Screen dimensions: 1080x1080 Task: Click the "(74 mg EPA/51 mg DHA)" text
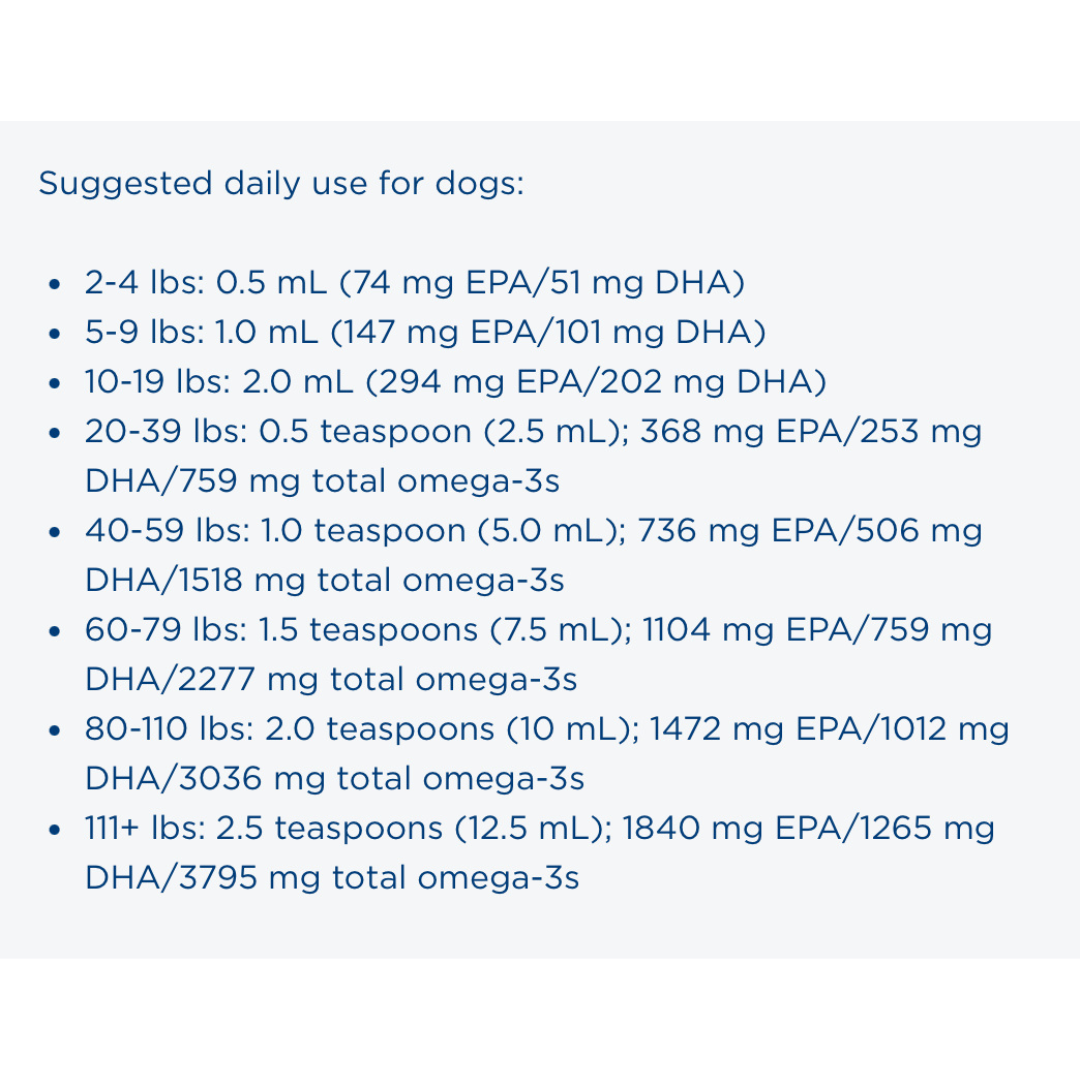(x=542, y=283)
